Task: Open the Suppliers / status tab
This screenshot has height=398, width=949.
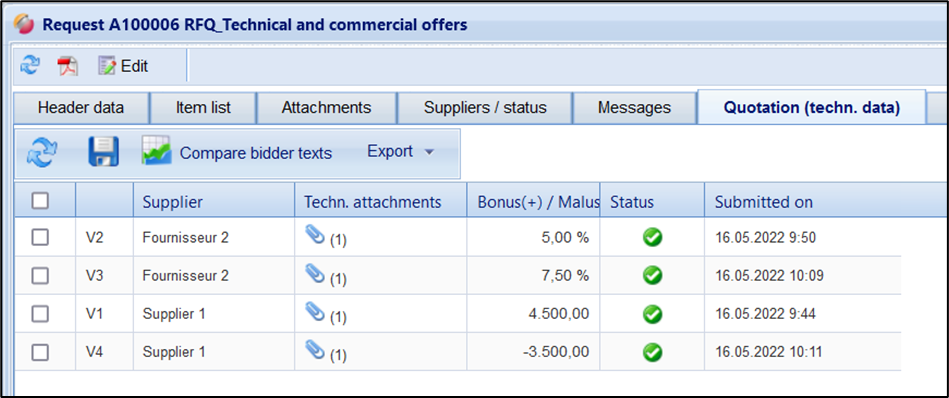Action: click(485, 108)
